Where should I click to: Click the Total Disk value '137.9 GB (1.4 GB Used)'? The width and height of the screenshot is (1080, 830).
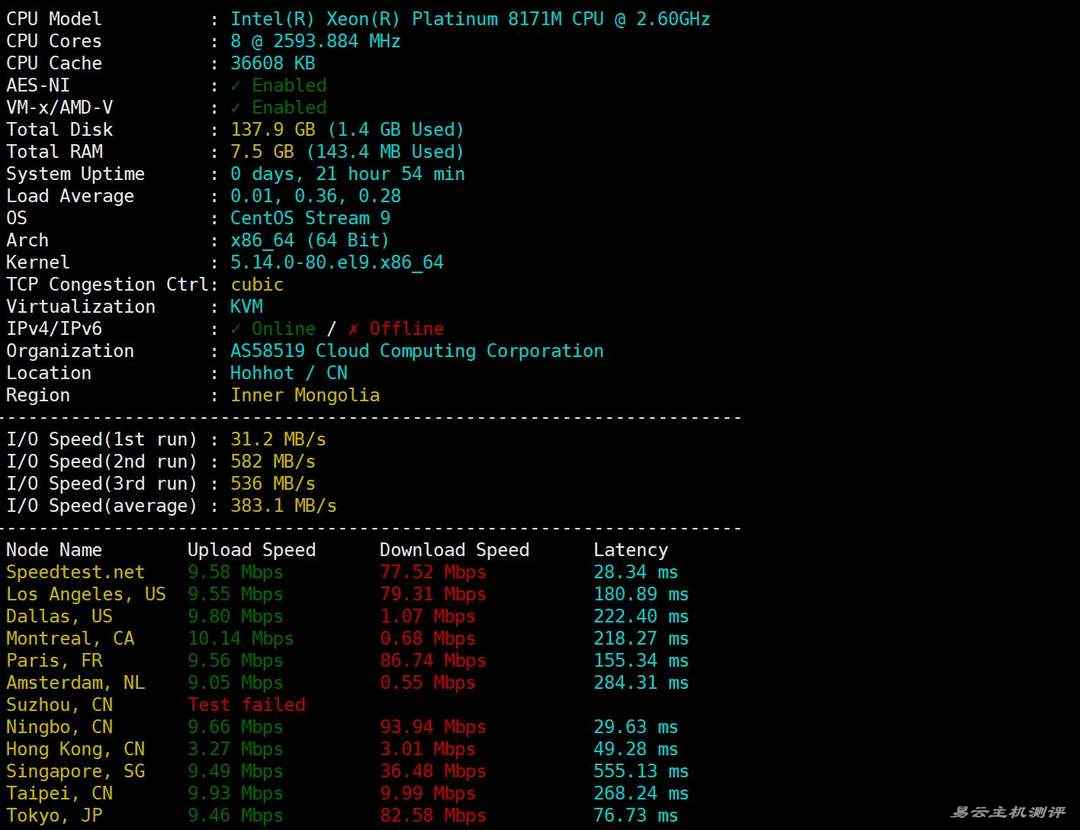pos(347,129)
